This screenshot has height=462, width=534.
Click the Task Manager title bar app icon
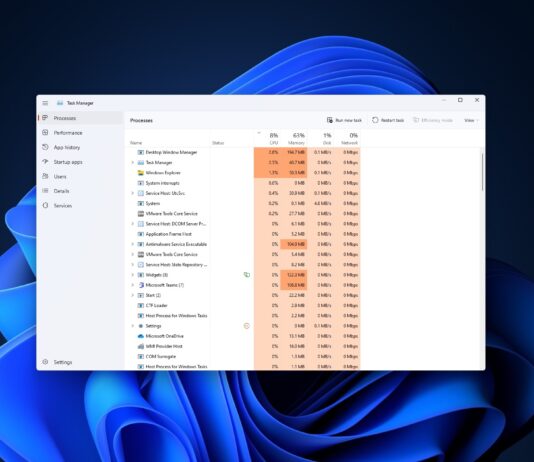60,103
